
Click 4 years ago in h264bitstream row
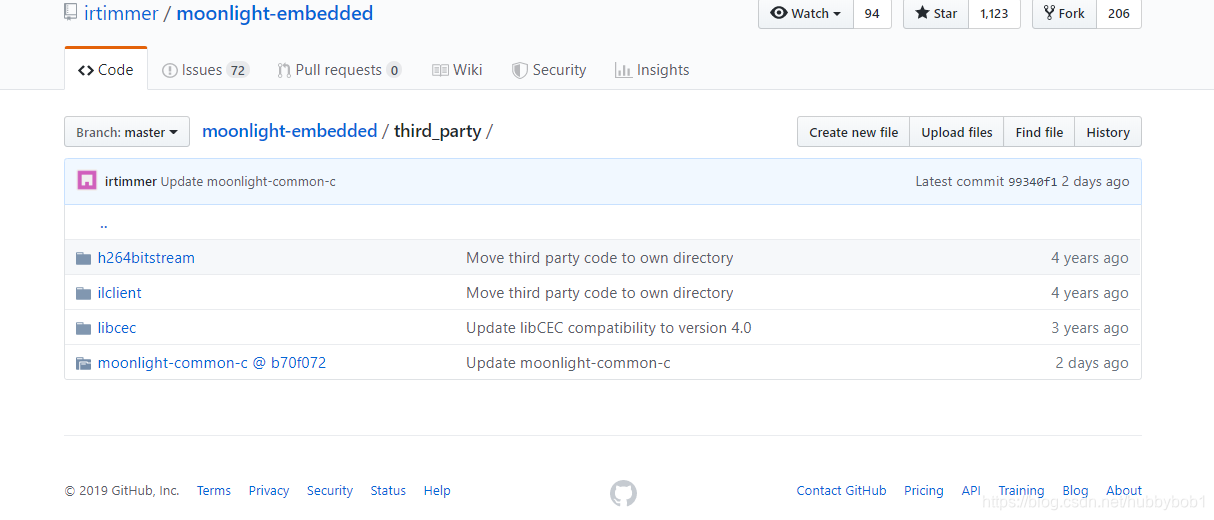[1090, 258]
